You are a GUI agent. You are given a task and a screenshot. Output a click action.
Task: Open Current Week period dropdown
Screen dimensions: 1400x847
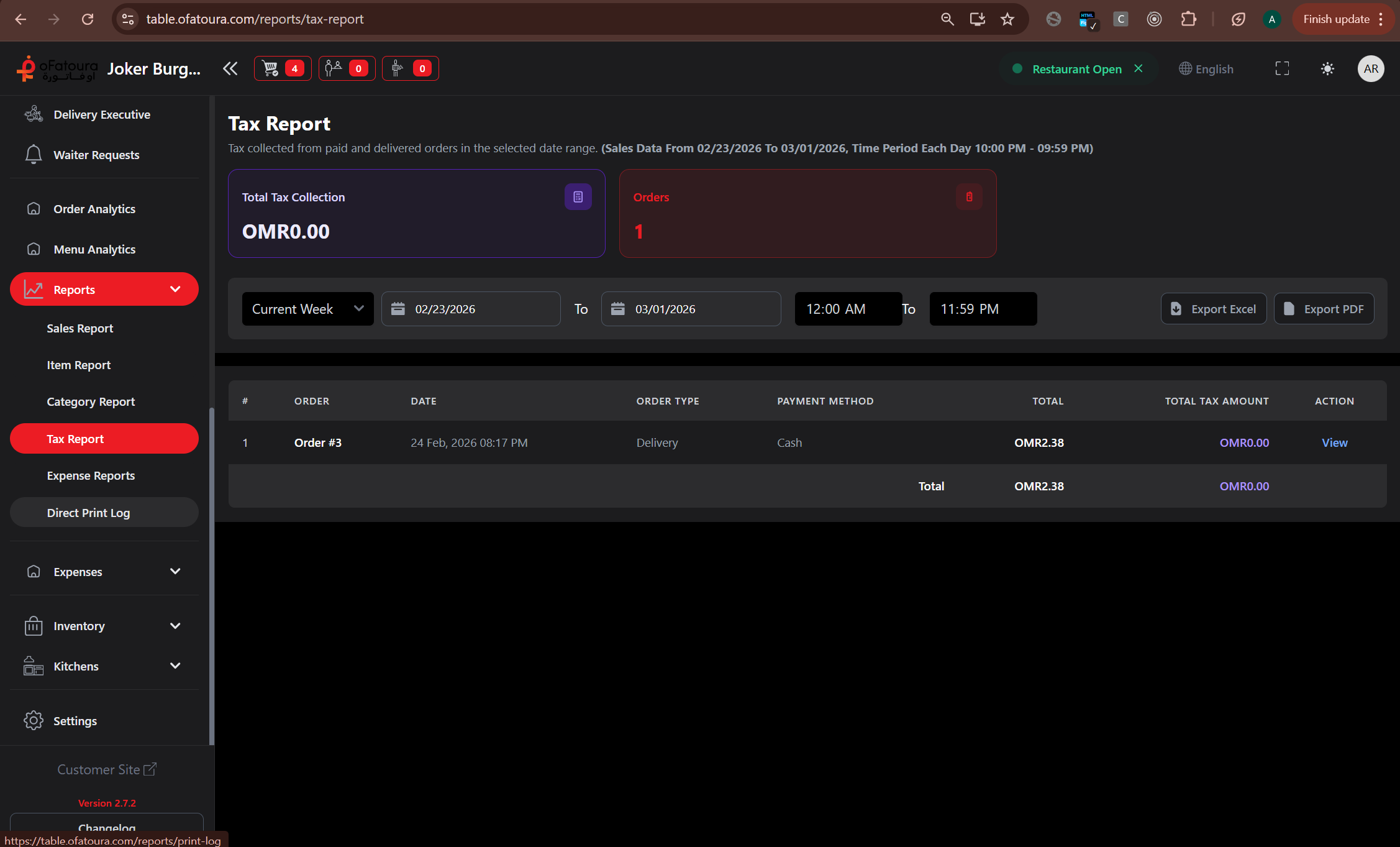tap(307, 309)
